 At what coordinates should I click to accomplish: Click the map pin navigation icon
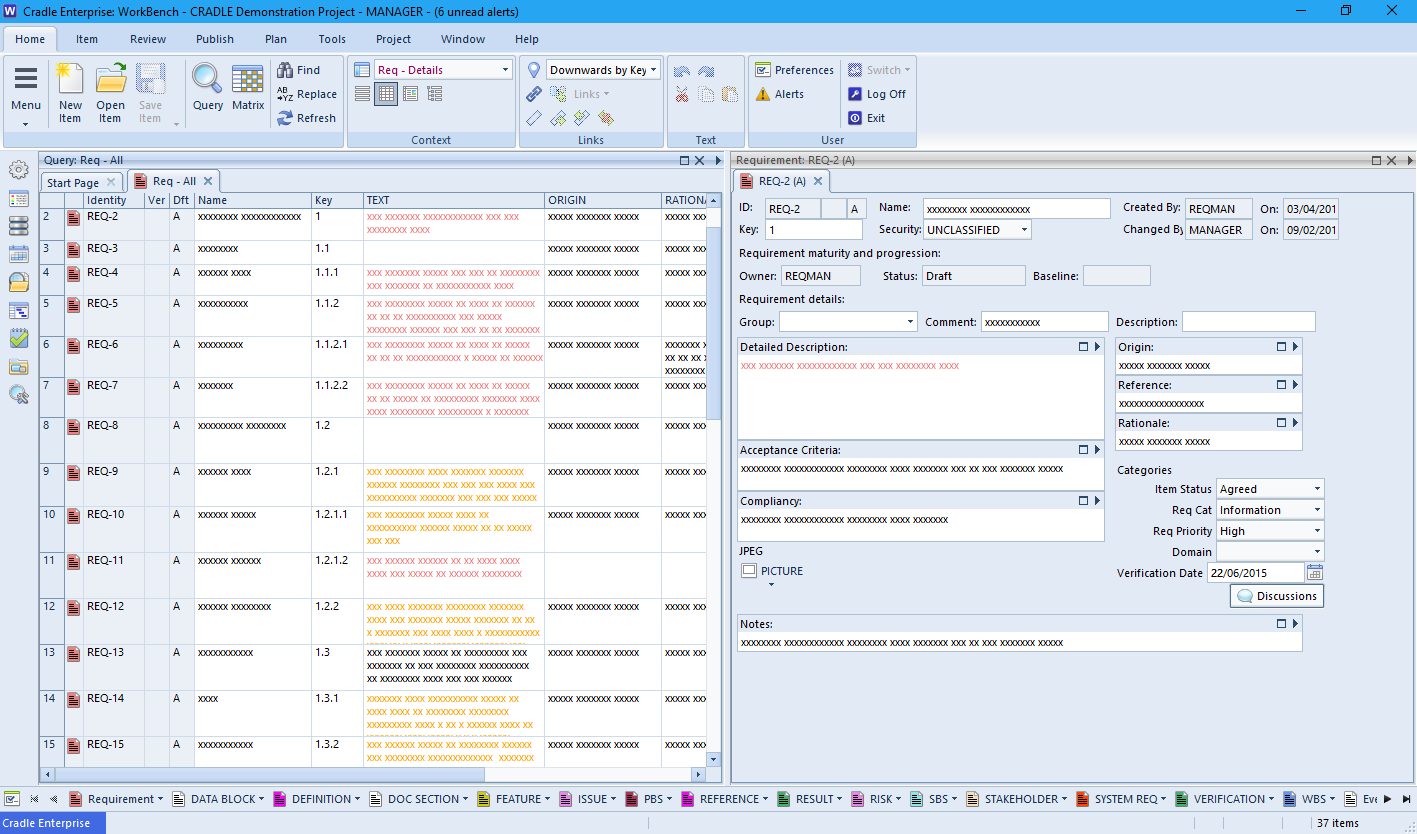[534, 70]
